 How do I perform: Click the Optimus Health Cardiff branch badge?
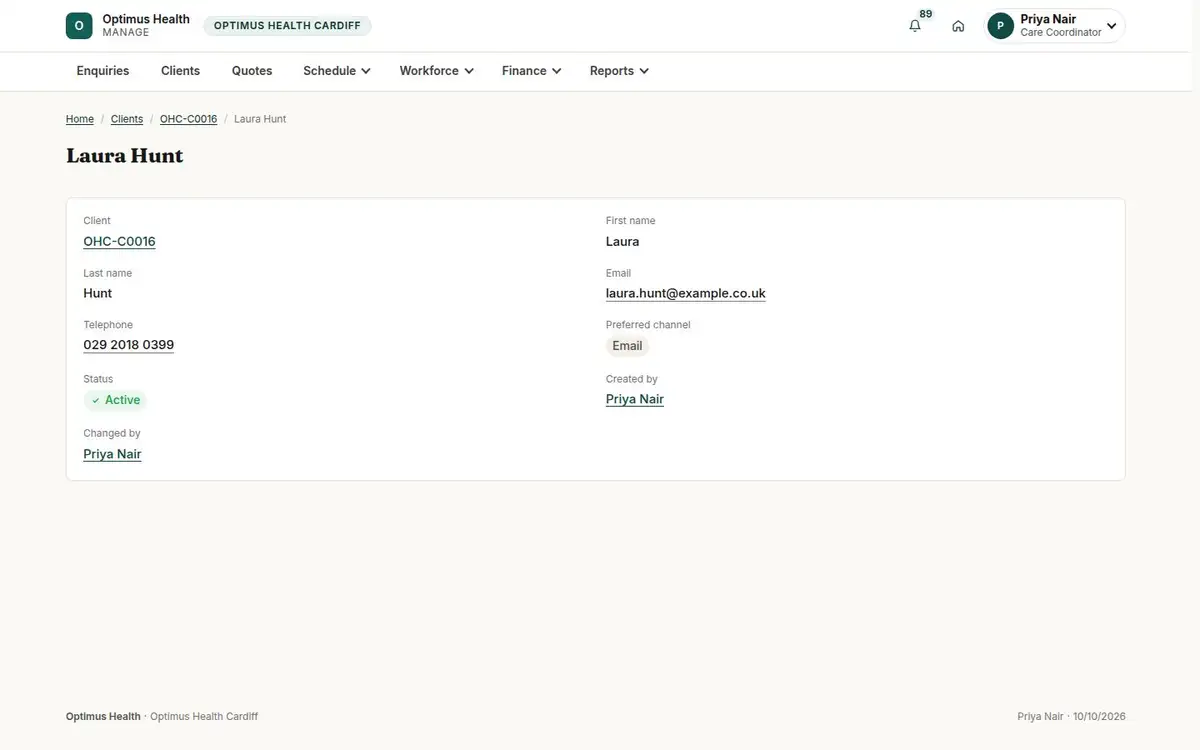click(287, 26)
